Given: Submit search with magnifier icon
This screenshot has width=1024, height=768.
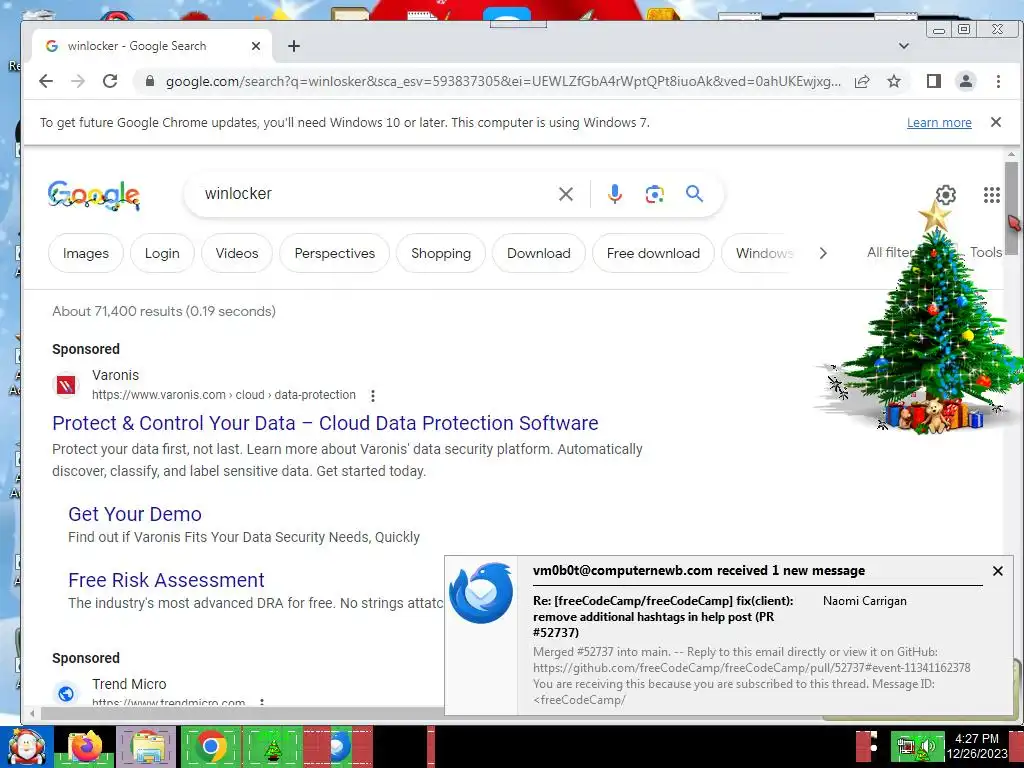Looking at the screenshot, I should click(694, 193).
